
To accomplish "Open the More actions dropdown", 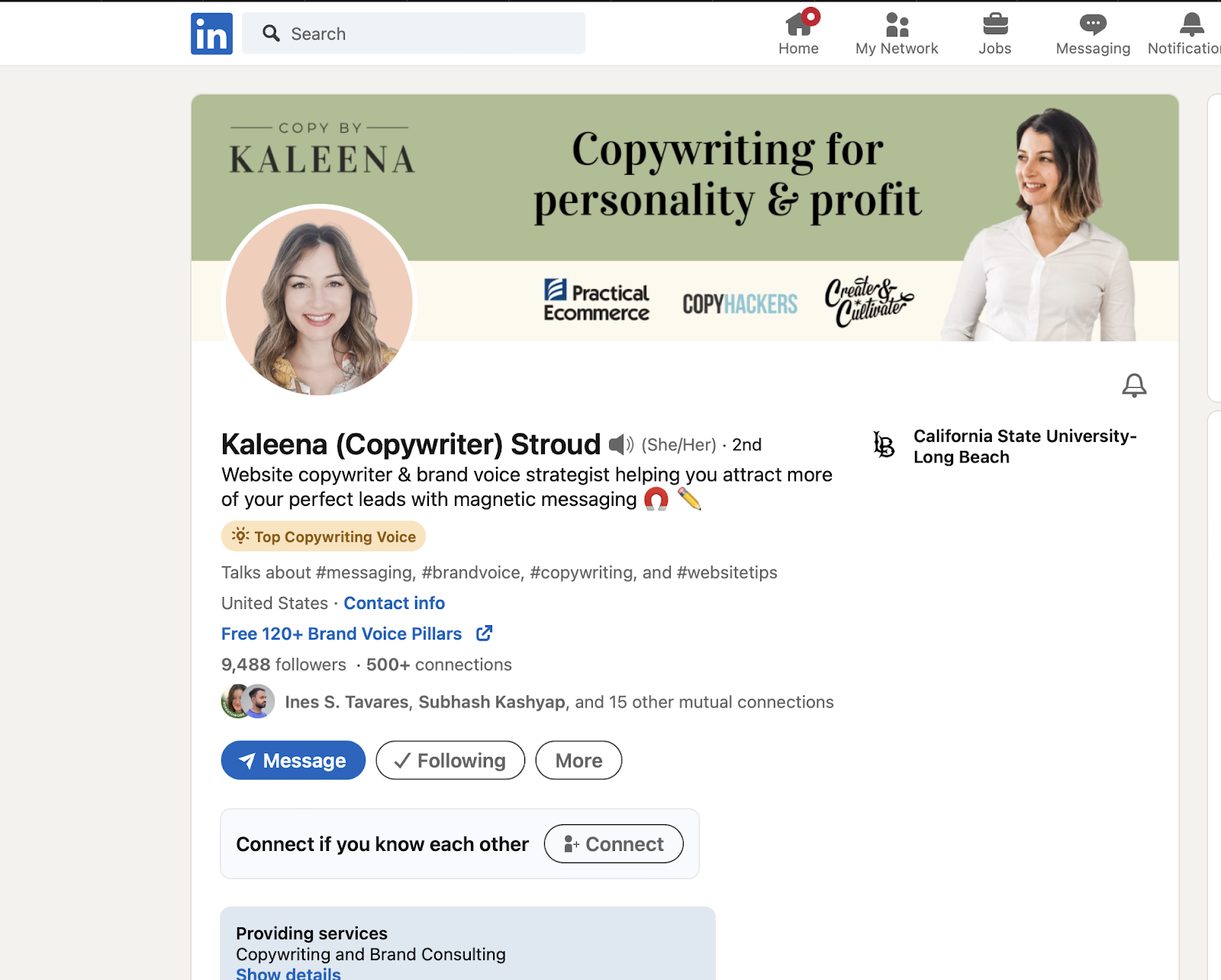I will point(578,760).
